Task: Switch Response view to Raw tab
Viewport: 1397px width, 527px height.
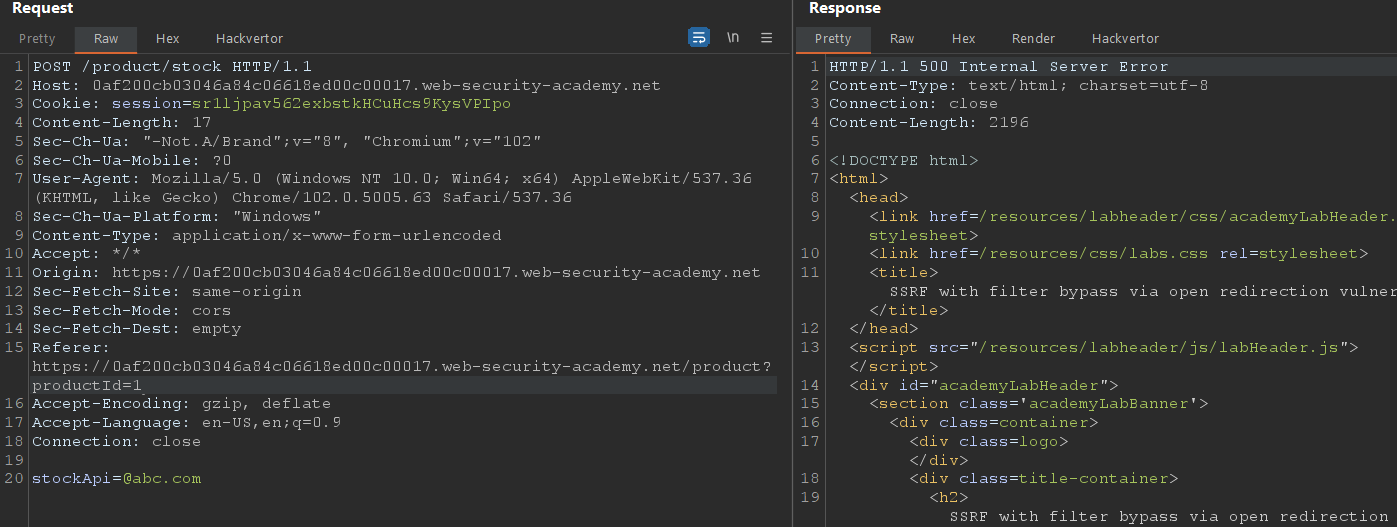Action: [902, 39]
